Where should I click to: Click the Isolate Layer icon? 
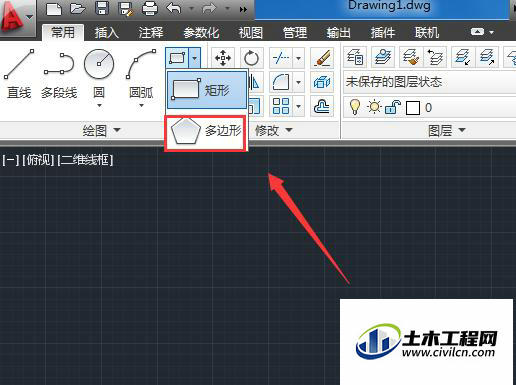click(x=463, y=57)
